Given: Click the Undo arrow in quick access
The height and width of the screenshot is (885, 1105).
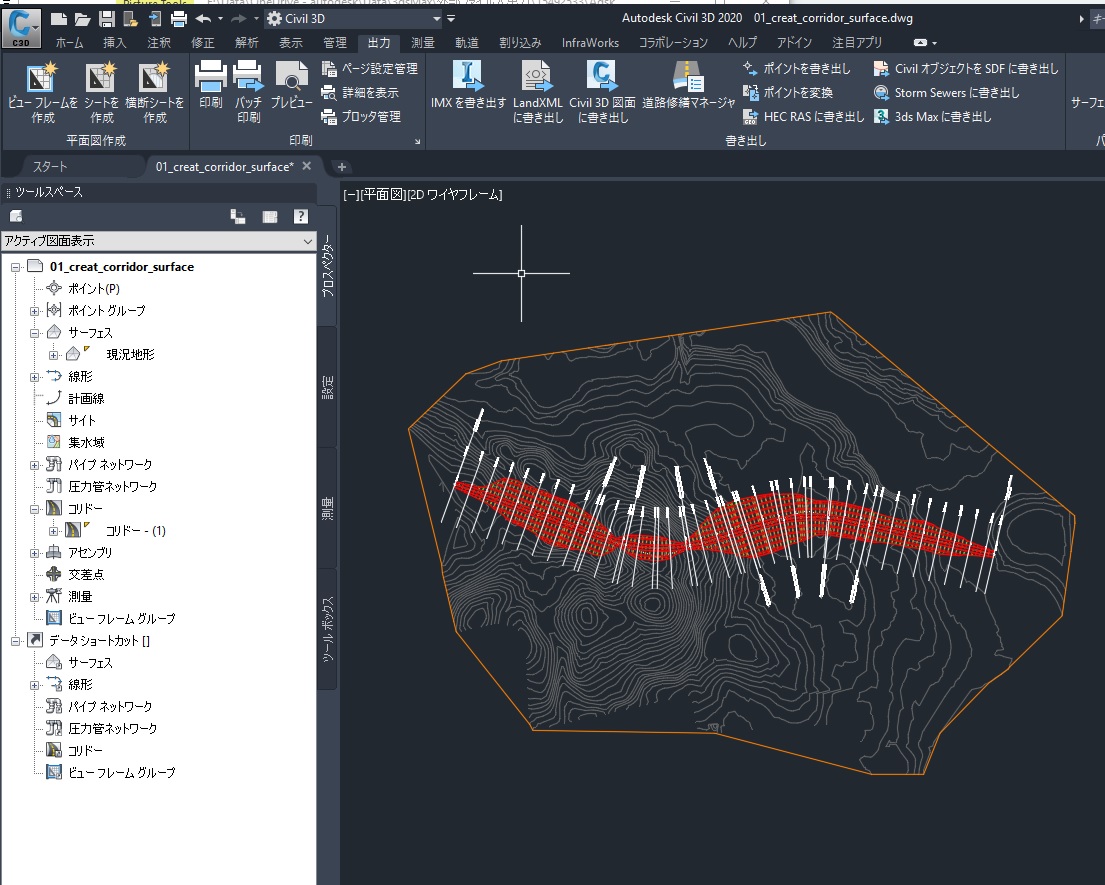Looking at the screenshot, I should coord(203,19).
